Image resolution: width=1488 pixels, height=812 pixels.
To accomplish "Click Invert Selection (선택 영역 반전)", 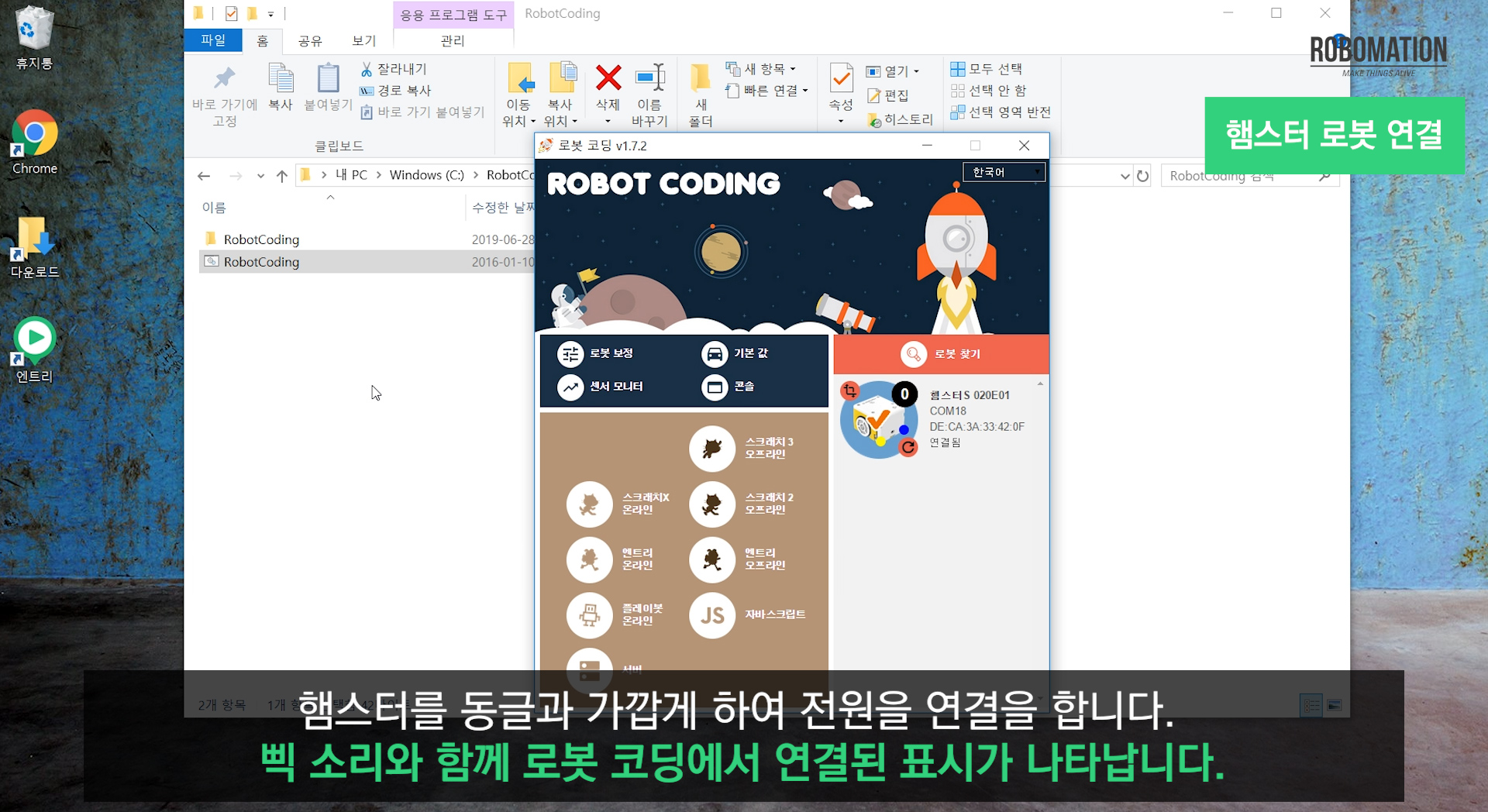I will pos(1001,112).
